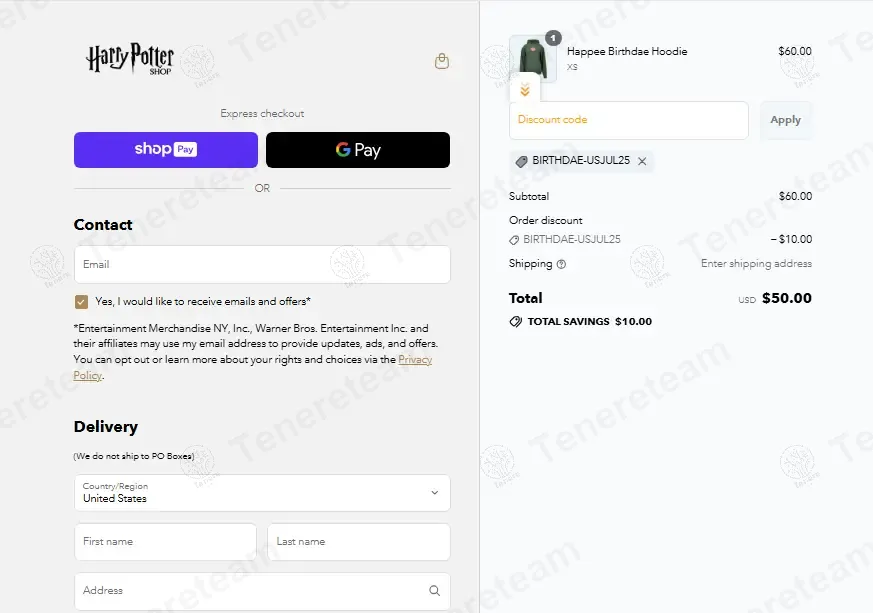Open the Privacy Policy link

click(x=415, y=360)
